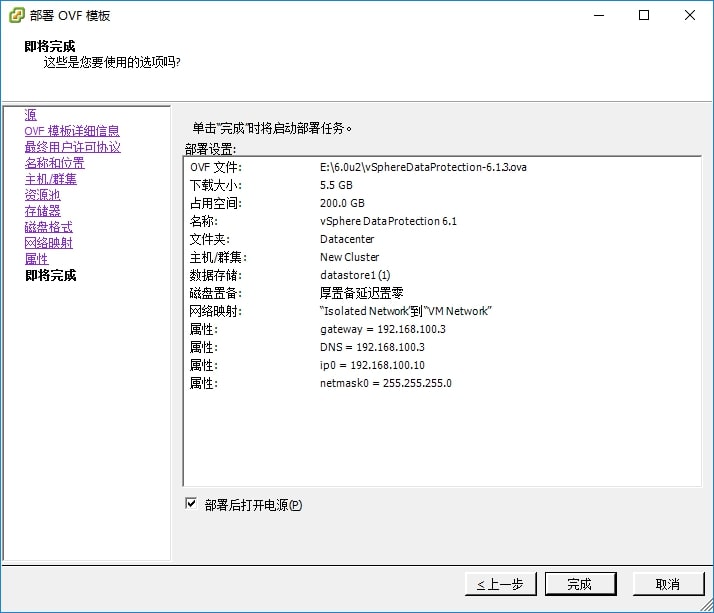Select the Isolated Network to VM Network mapping
Image resolution: width=714 pixels, height=613 pixels.
click(x=406, y=311)
